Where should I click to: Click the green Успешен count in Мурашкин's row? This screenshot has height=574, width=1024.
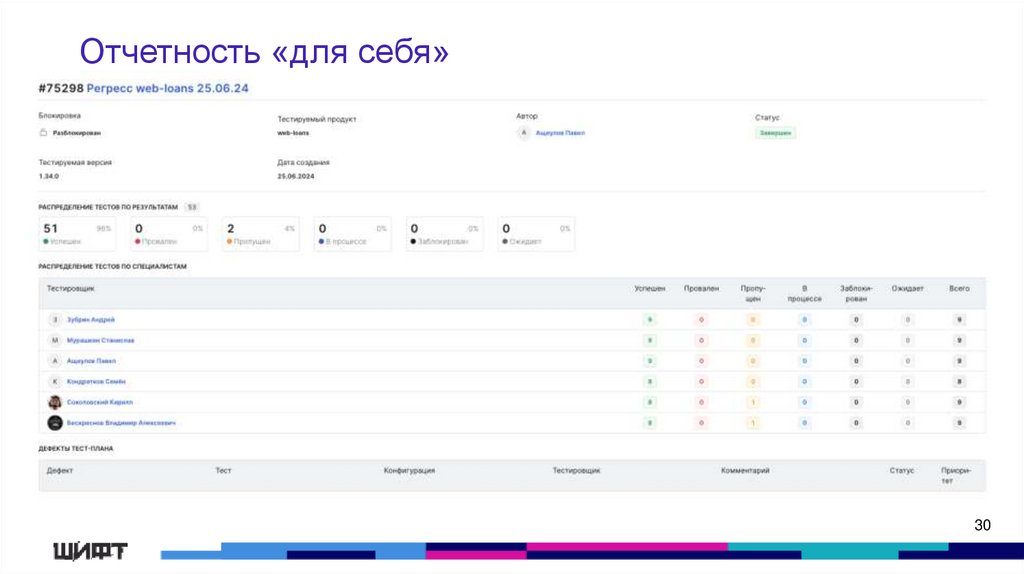(650, 340)
